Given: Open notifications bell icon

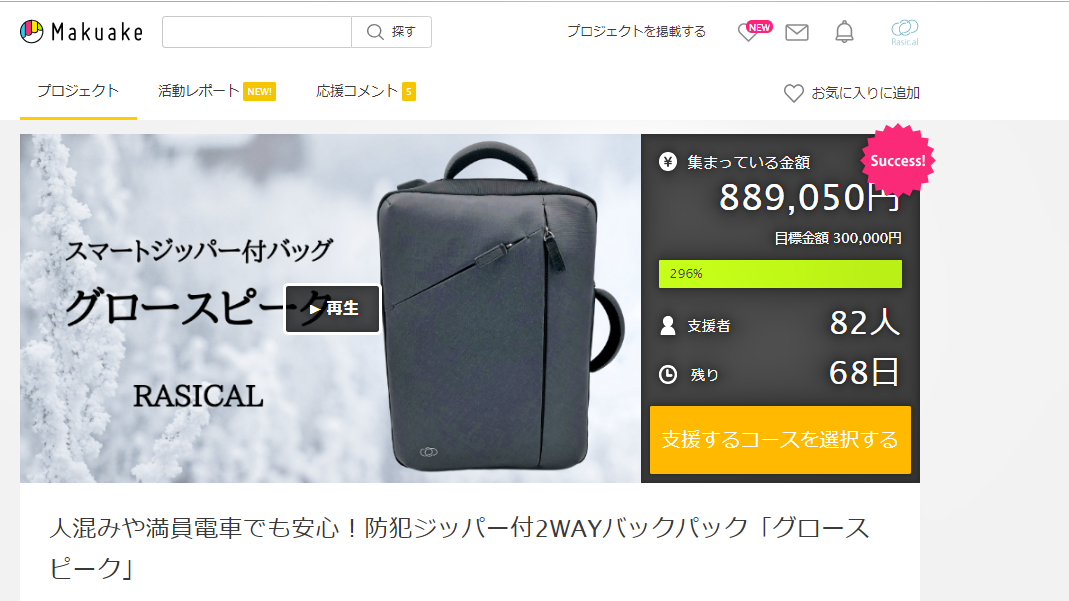Looking at the screenshot, I should coord(844,31).
